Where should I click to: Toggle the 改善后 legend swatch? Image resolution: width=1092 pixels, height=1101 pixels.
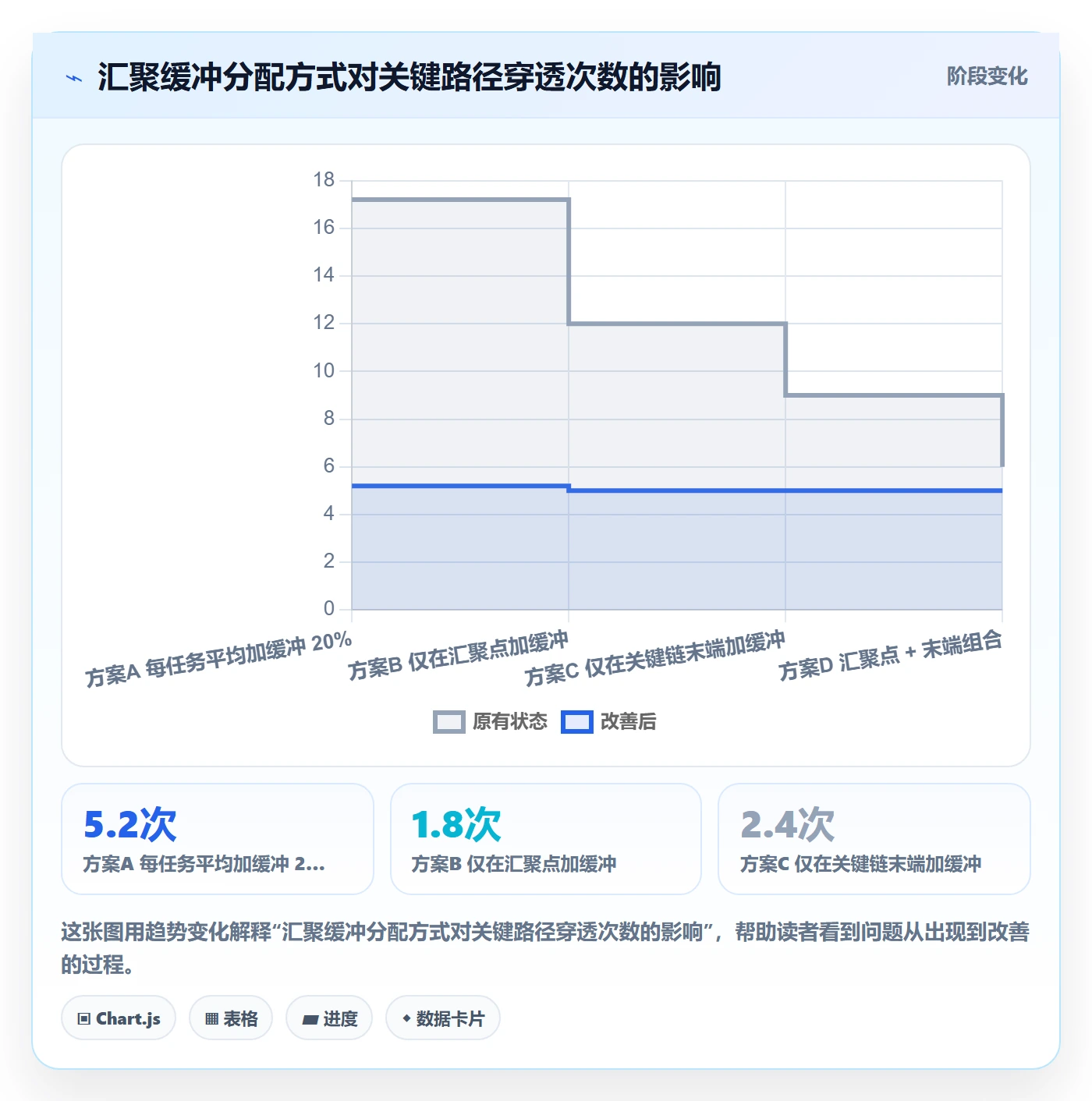pos(576,722)
